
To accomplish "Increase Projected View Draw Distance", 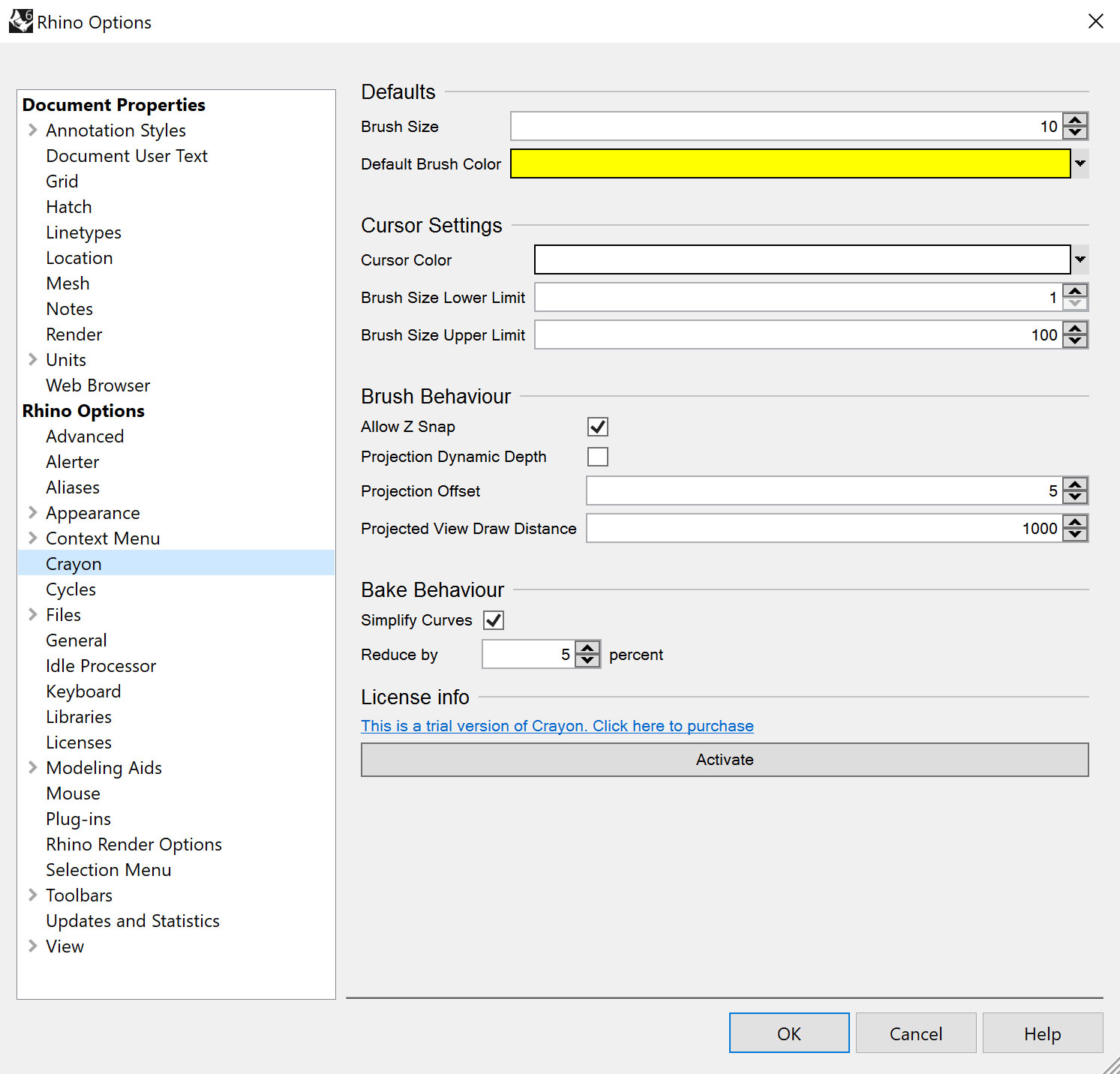I will point(1075,522).
